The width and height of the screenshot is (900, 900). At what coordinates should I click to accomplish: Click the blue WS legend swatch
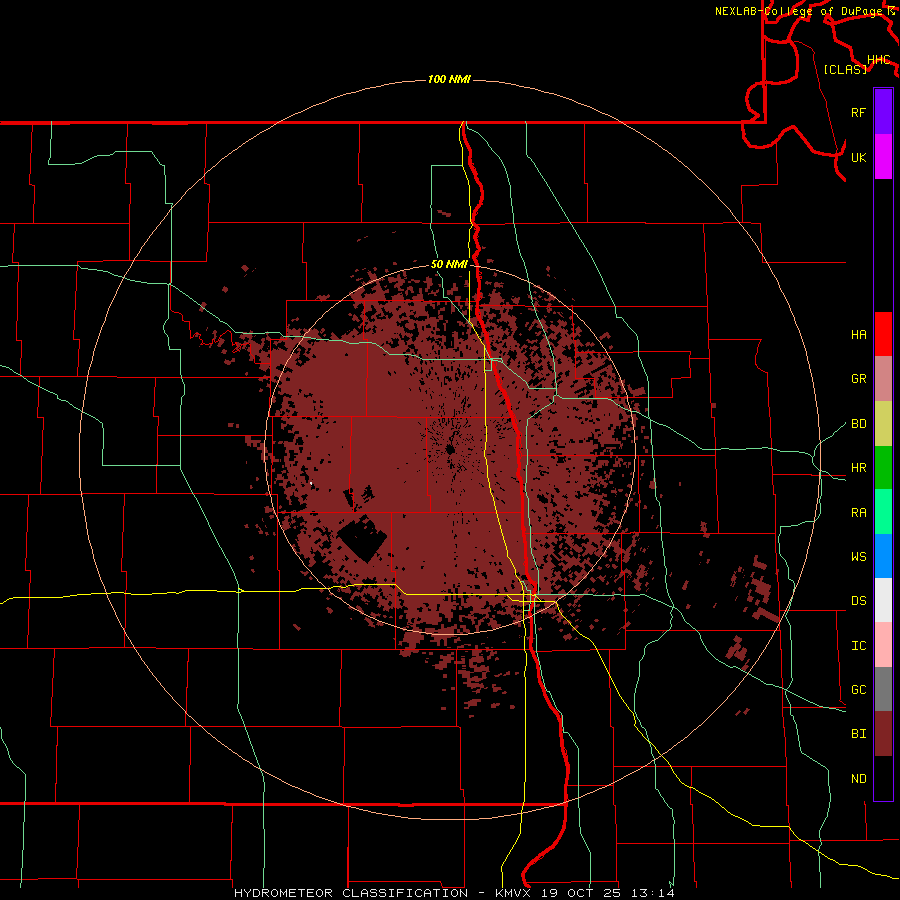[883, 556]
